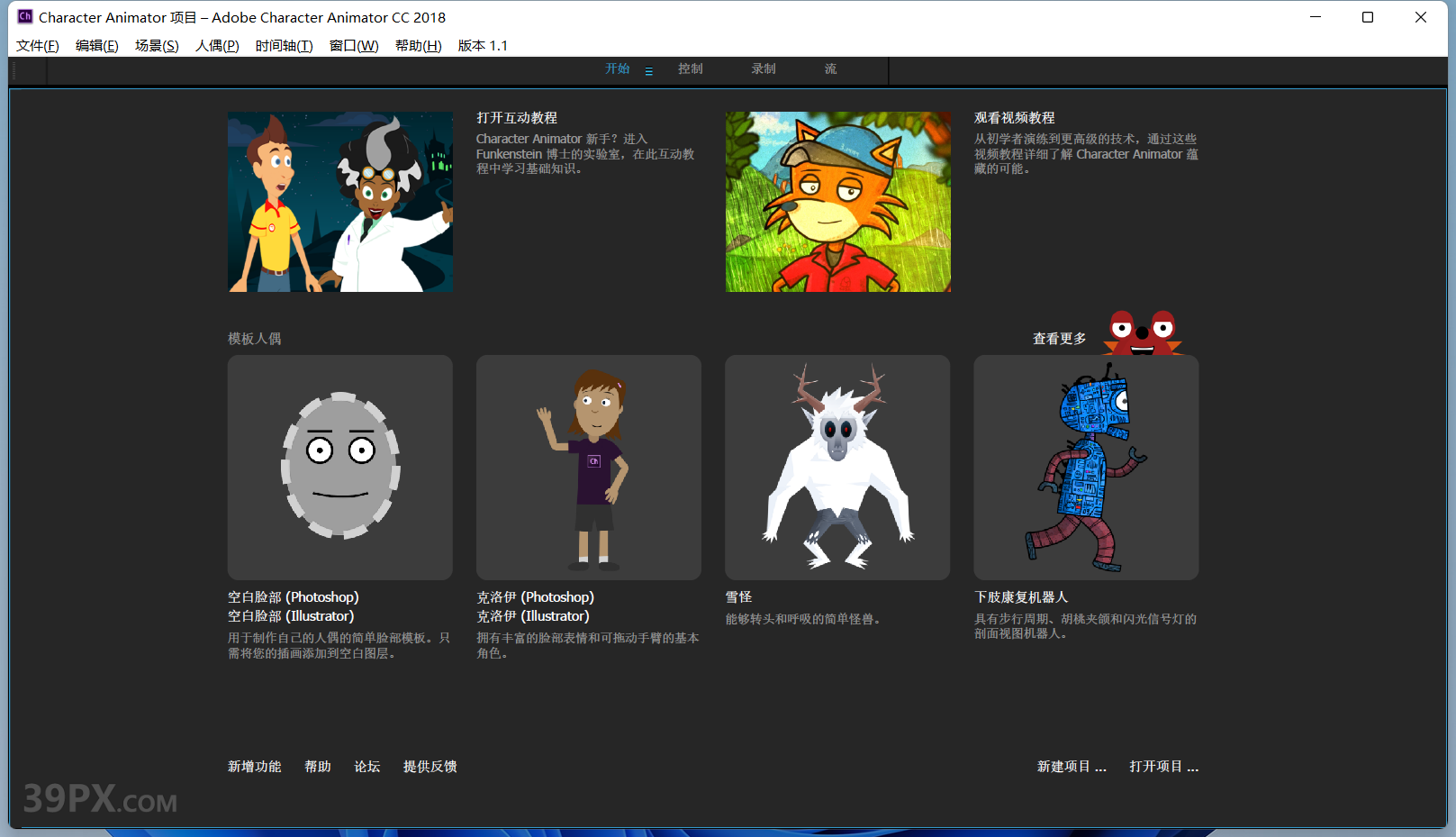Maximize the Character Animator window
Viewport: 1456px width, 837px height.
point(1368,17)
